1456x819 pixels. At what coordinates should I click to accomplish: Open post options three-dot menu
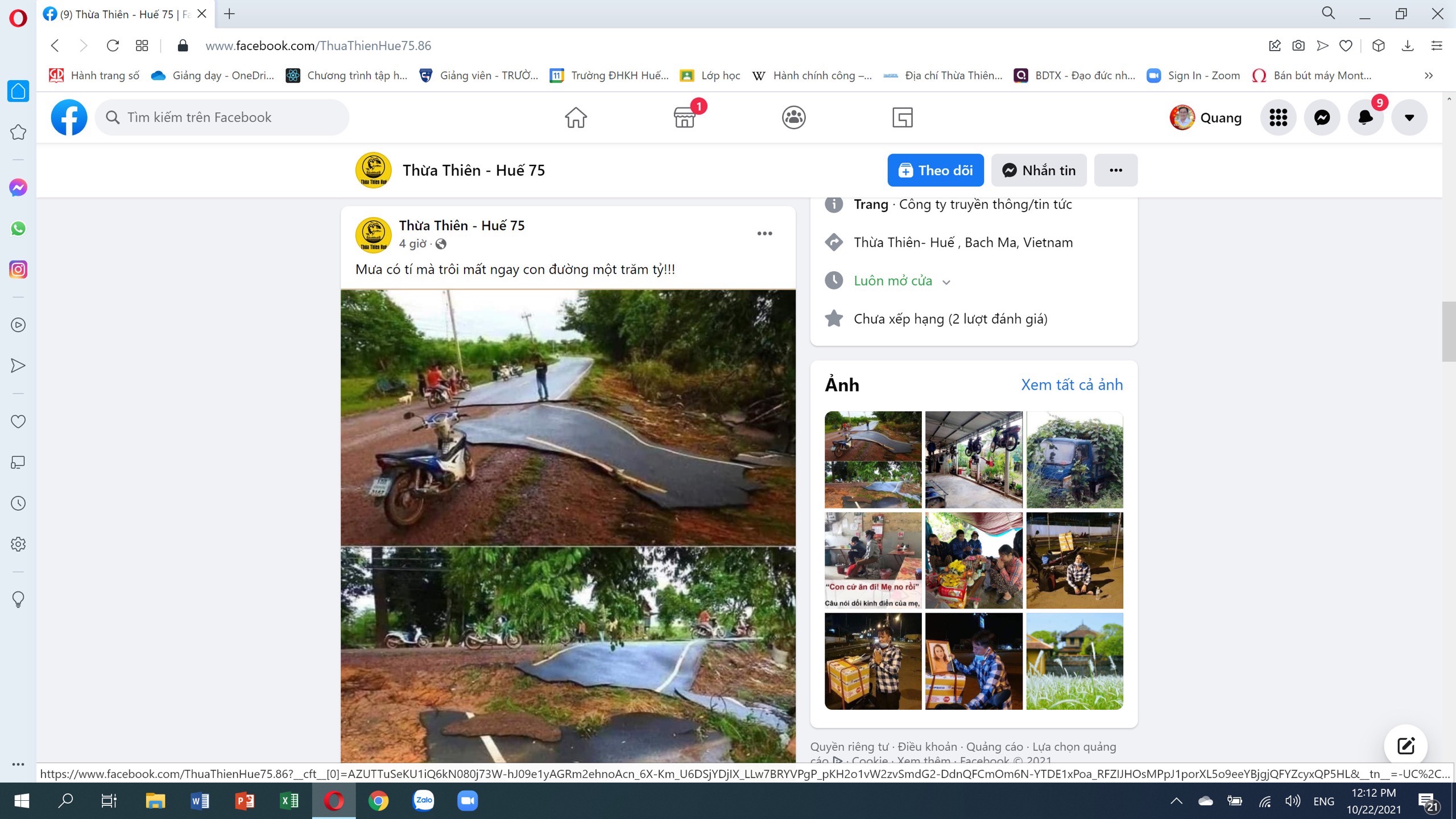(764, 234)
